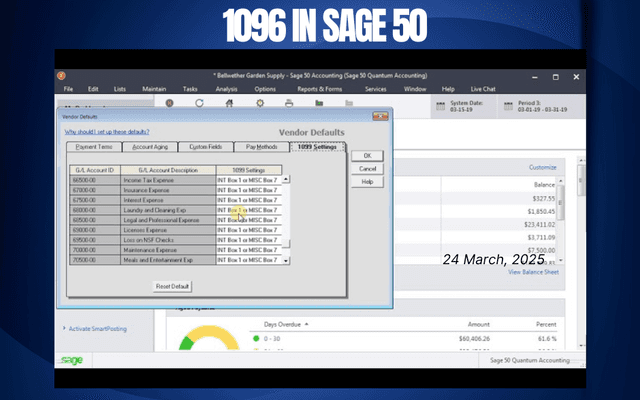Open 1099 setting for Meals and Entertainment Exp
This screenshot has width=640, height=400.
coord(249,260)
